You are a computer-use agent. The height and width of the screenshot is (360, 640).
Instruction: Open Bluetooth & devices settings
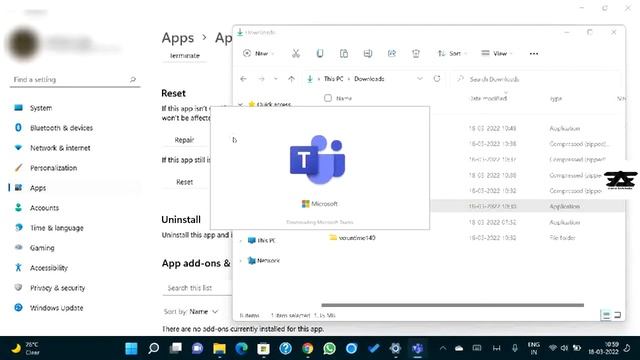point(74,128)
